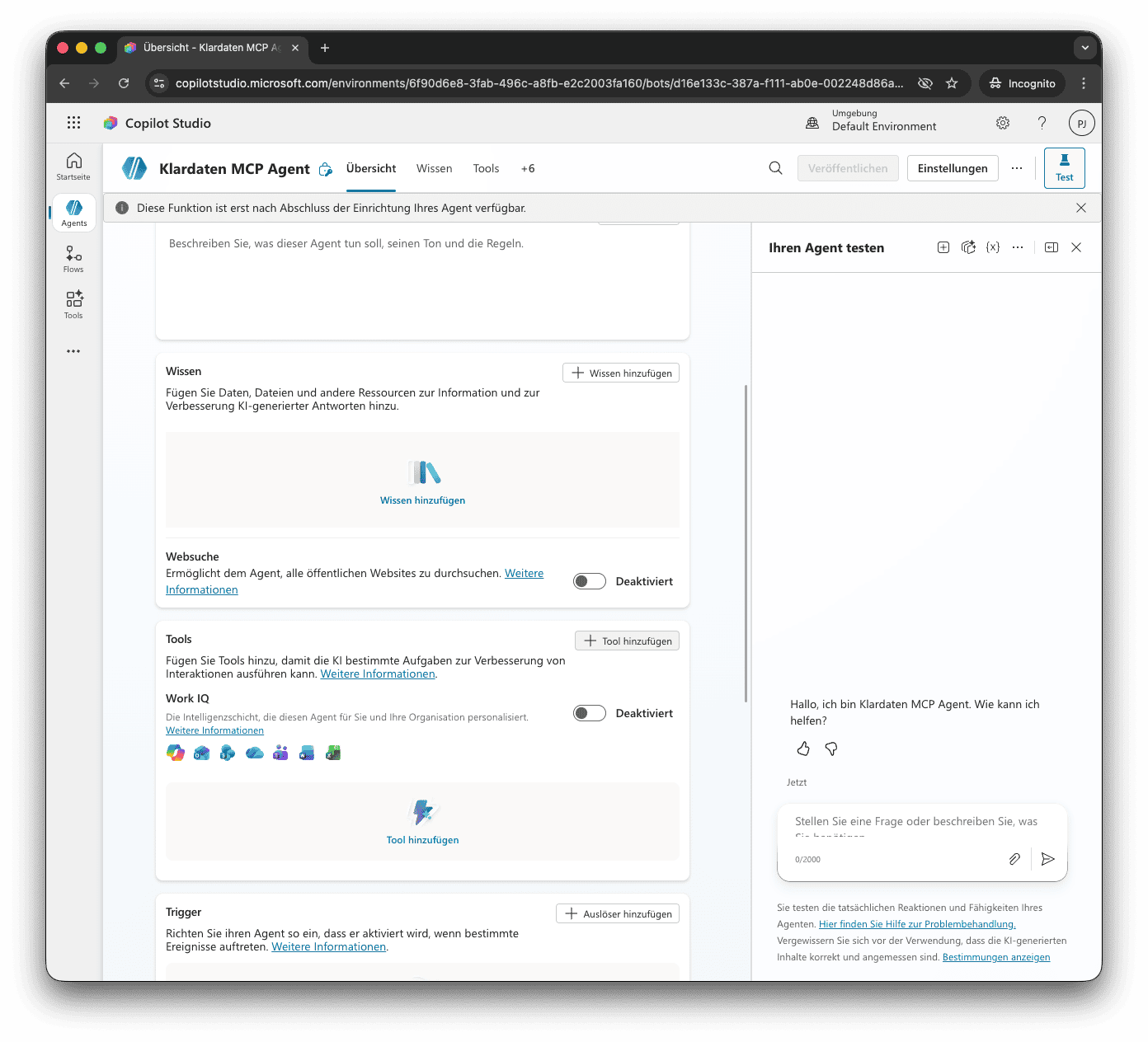Toggle the Websuche switch
1148x1042 pixels.
pos(590,581)
